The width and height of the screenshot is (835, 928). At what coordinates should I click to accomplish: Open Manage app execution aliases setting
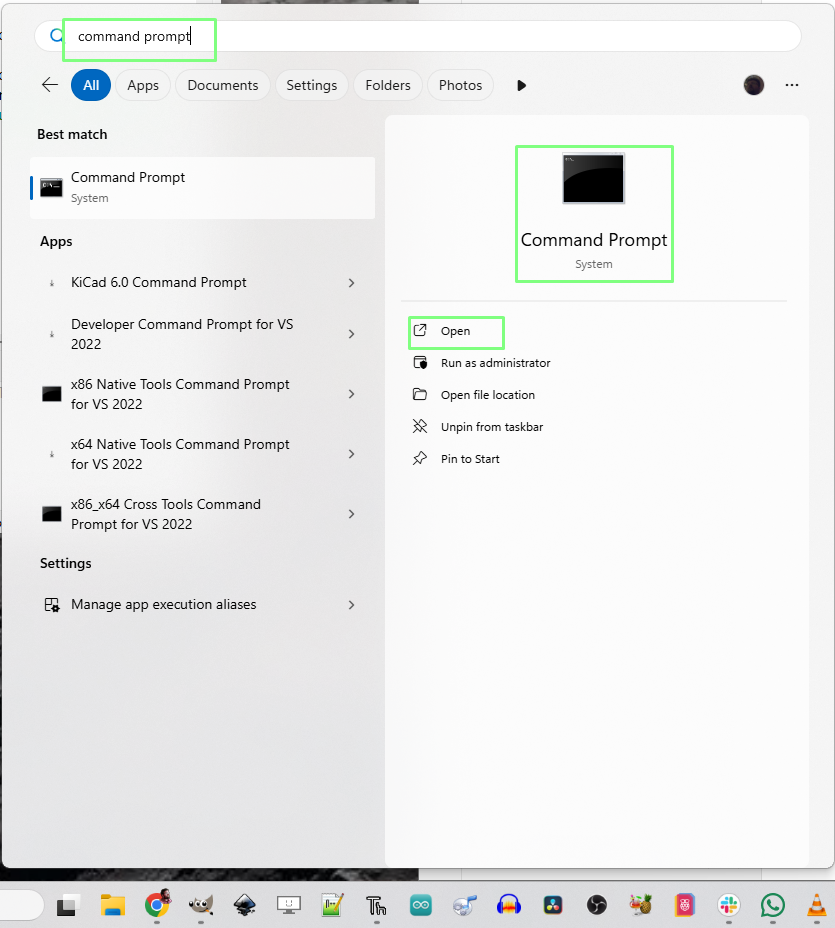pos(202,605)
